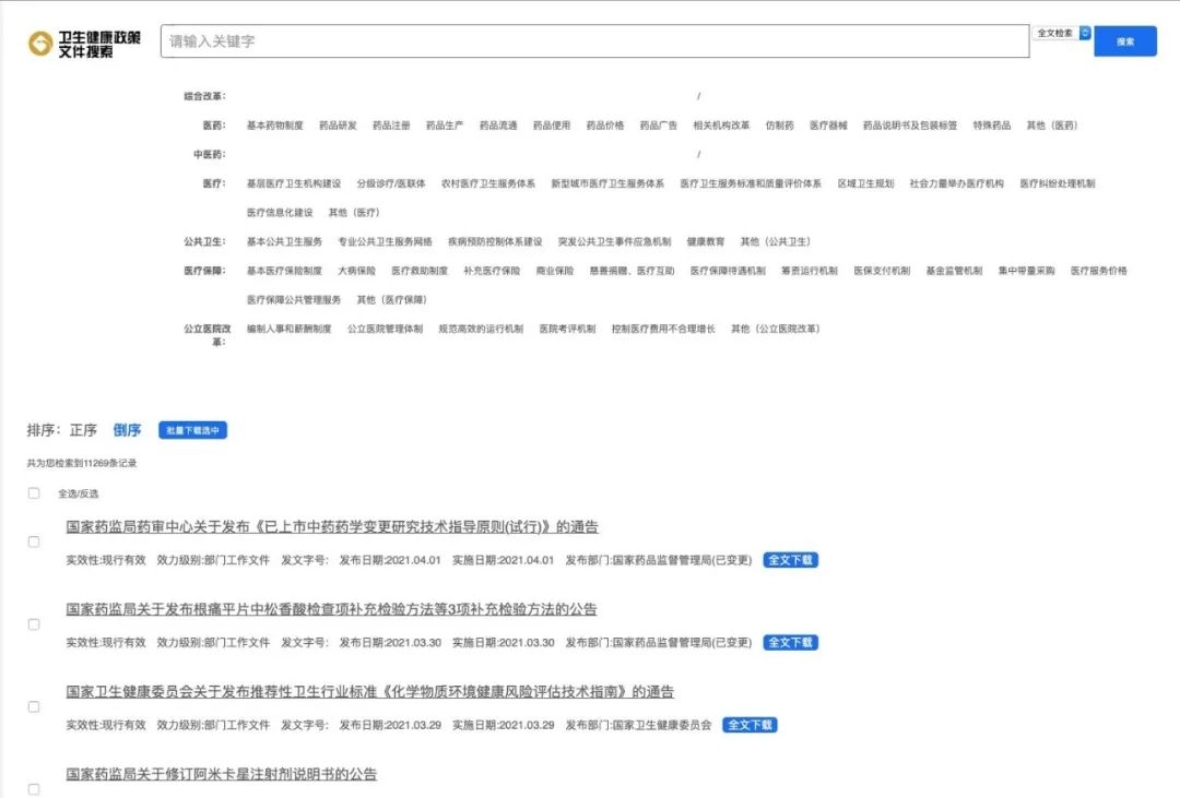Screen dimensions: 1180x798
Task: Select the 基本药物制度 category filter
Action: coord(274,126)
